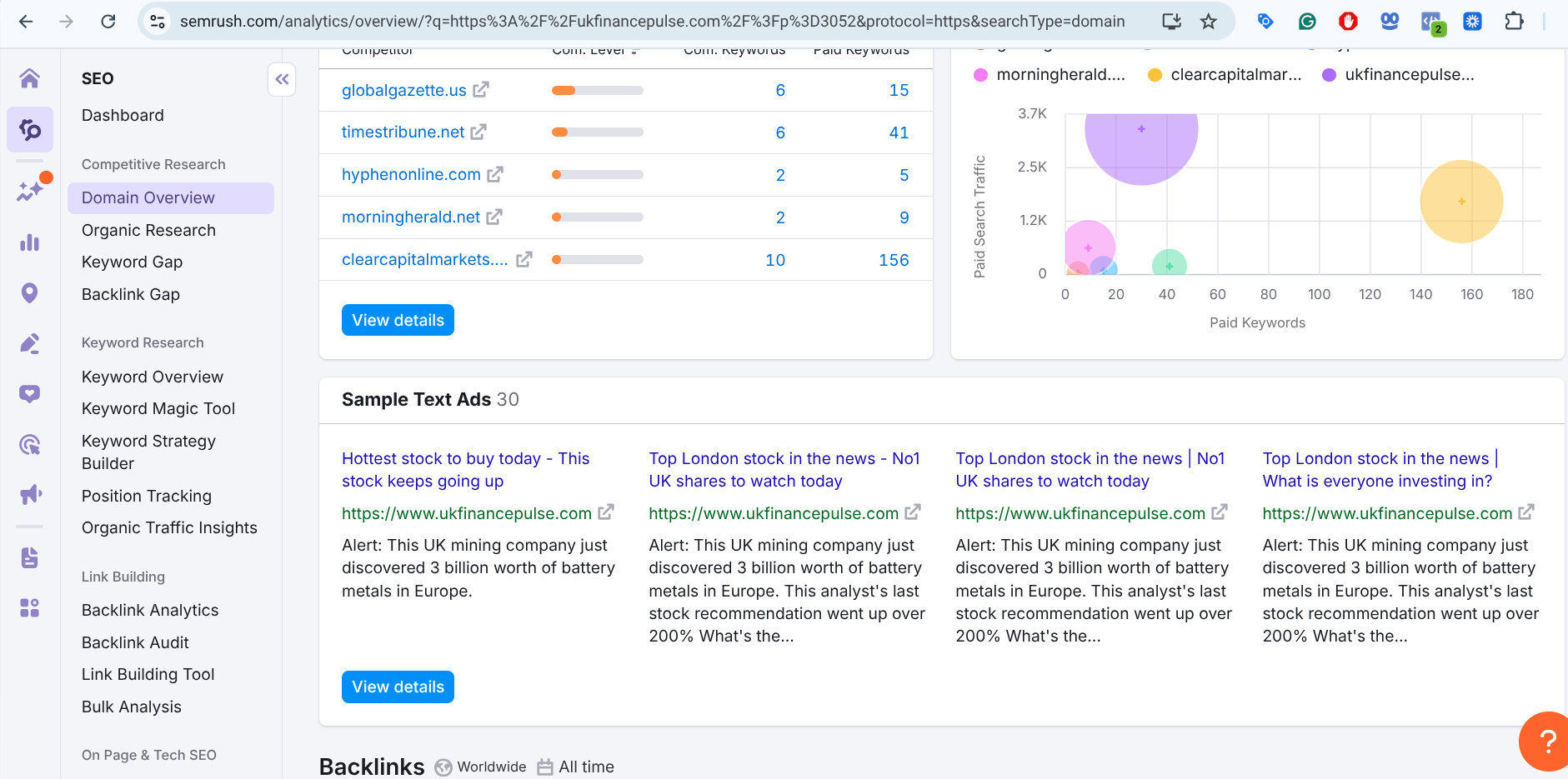Image resolution: width=1568 pixels, height=779 pixels.
Task: Click the home icon in left rail
Action: pyautogui.click(x=30, y=78)
